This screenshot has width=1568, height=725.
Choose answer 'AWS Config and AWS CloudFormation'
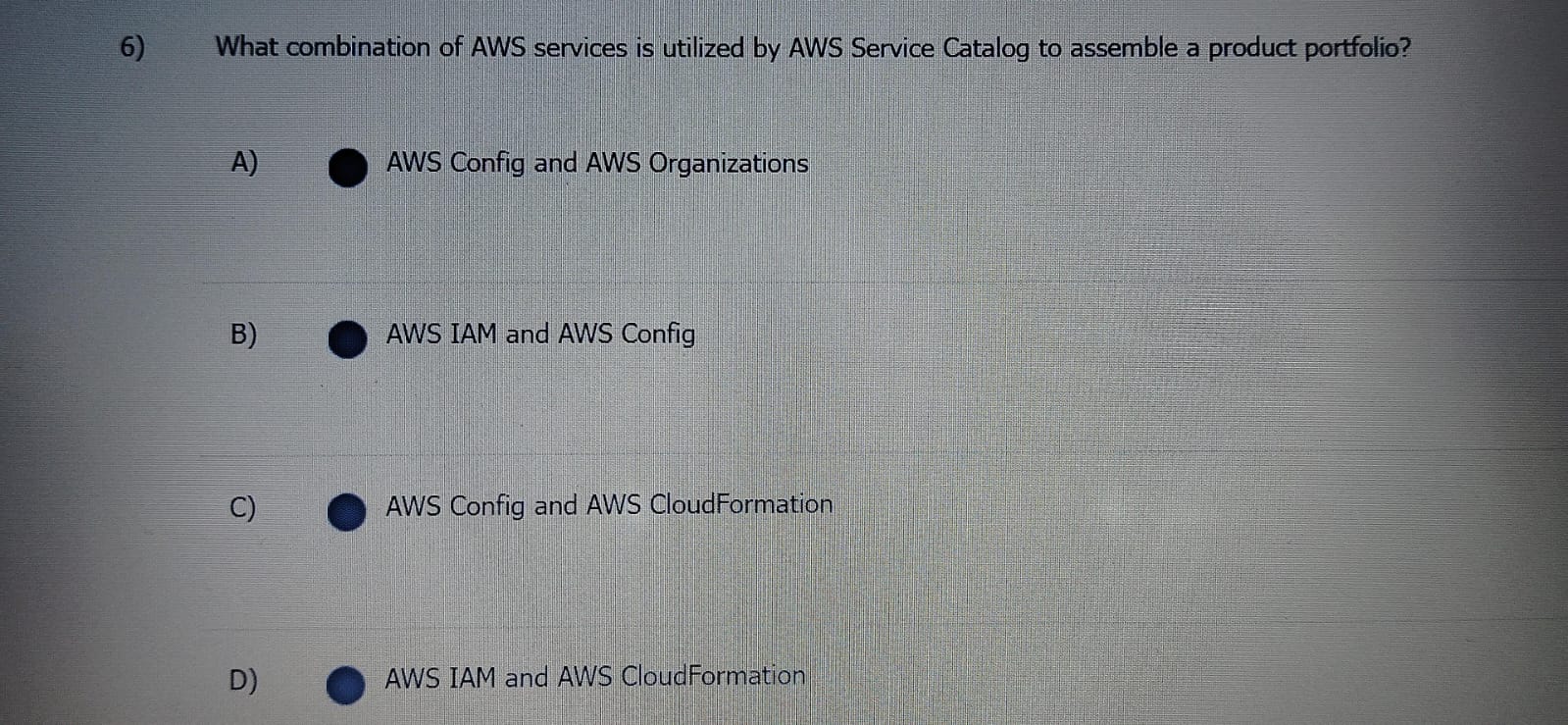point(608,505)
